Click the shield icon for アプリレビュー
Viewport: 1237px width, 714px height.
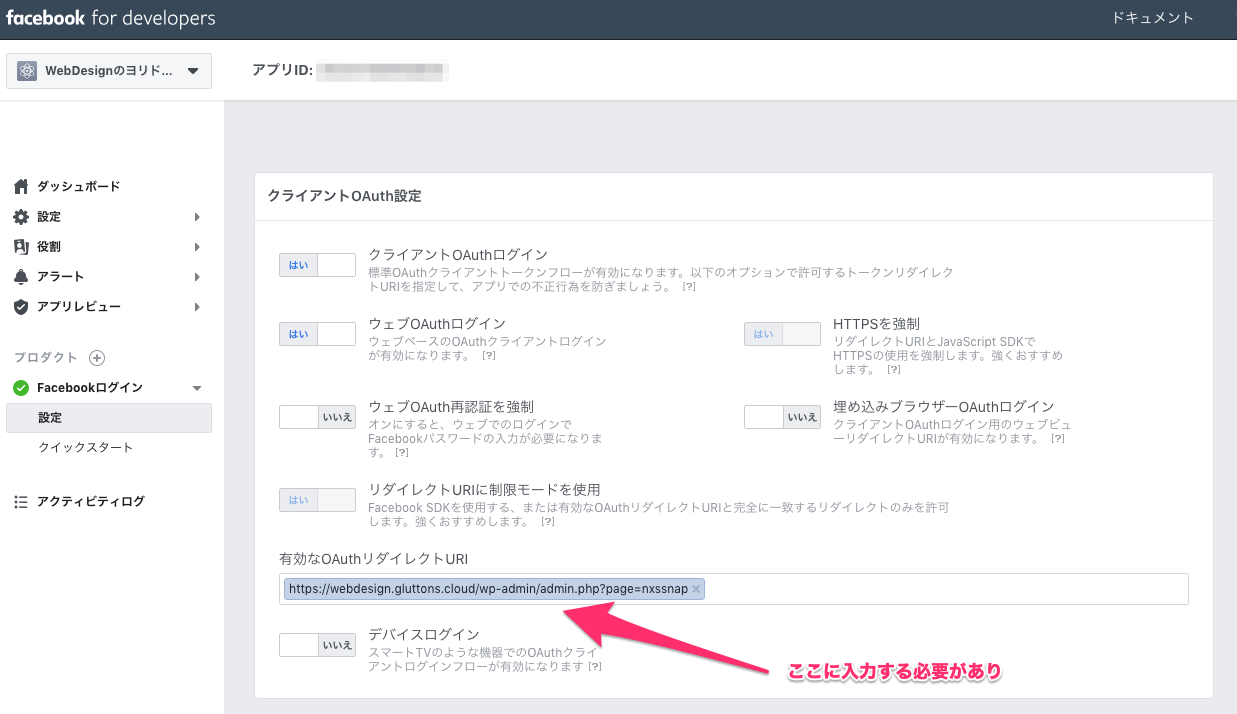(21, 307)
